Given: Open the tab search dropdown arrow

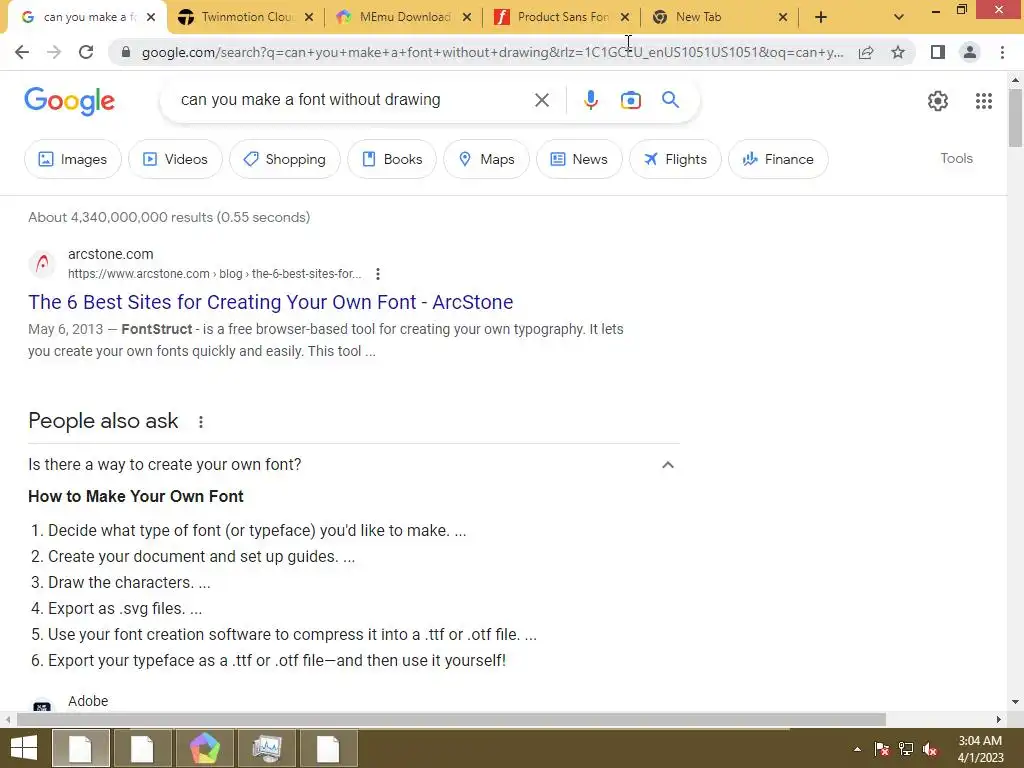Looking at the screenshot, I should (899, 17).
